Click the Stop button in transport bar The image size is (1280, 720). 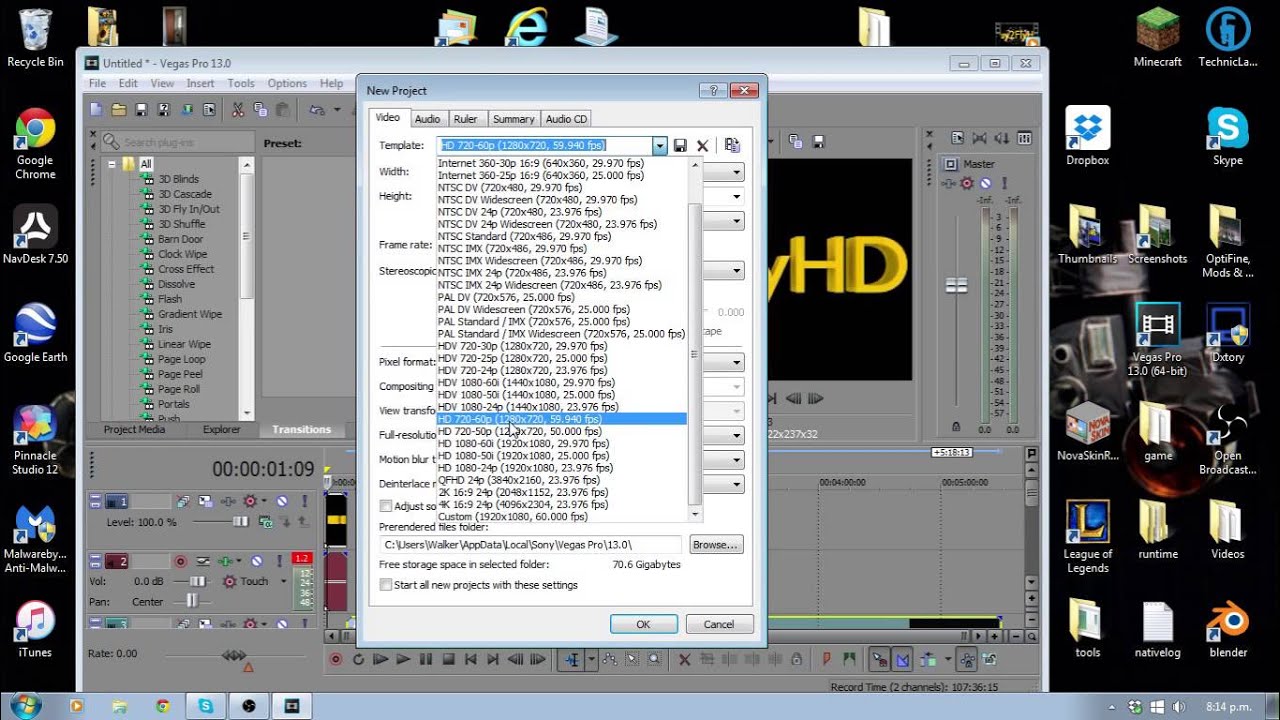pos(448,659)
